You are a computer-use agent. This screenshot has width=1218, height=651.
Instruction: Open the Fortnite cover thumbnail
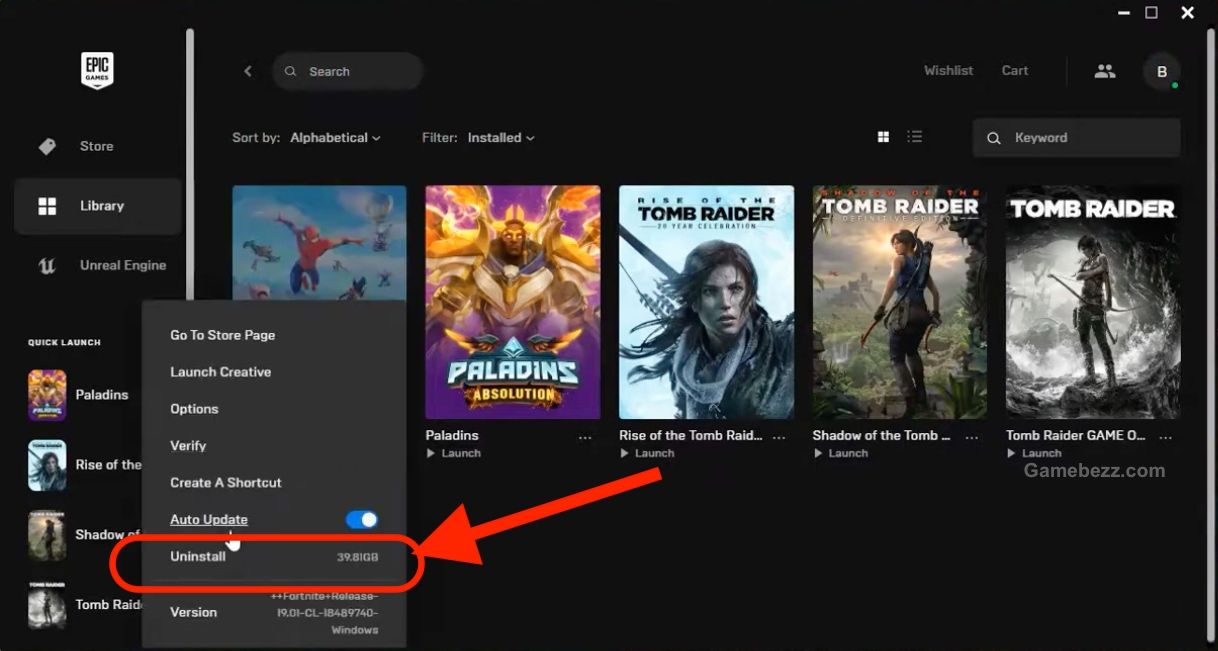click(x=319, y=242)
